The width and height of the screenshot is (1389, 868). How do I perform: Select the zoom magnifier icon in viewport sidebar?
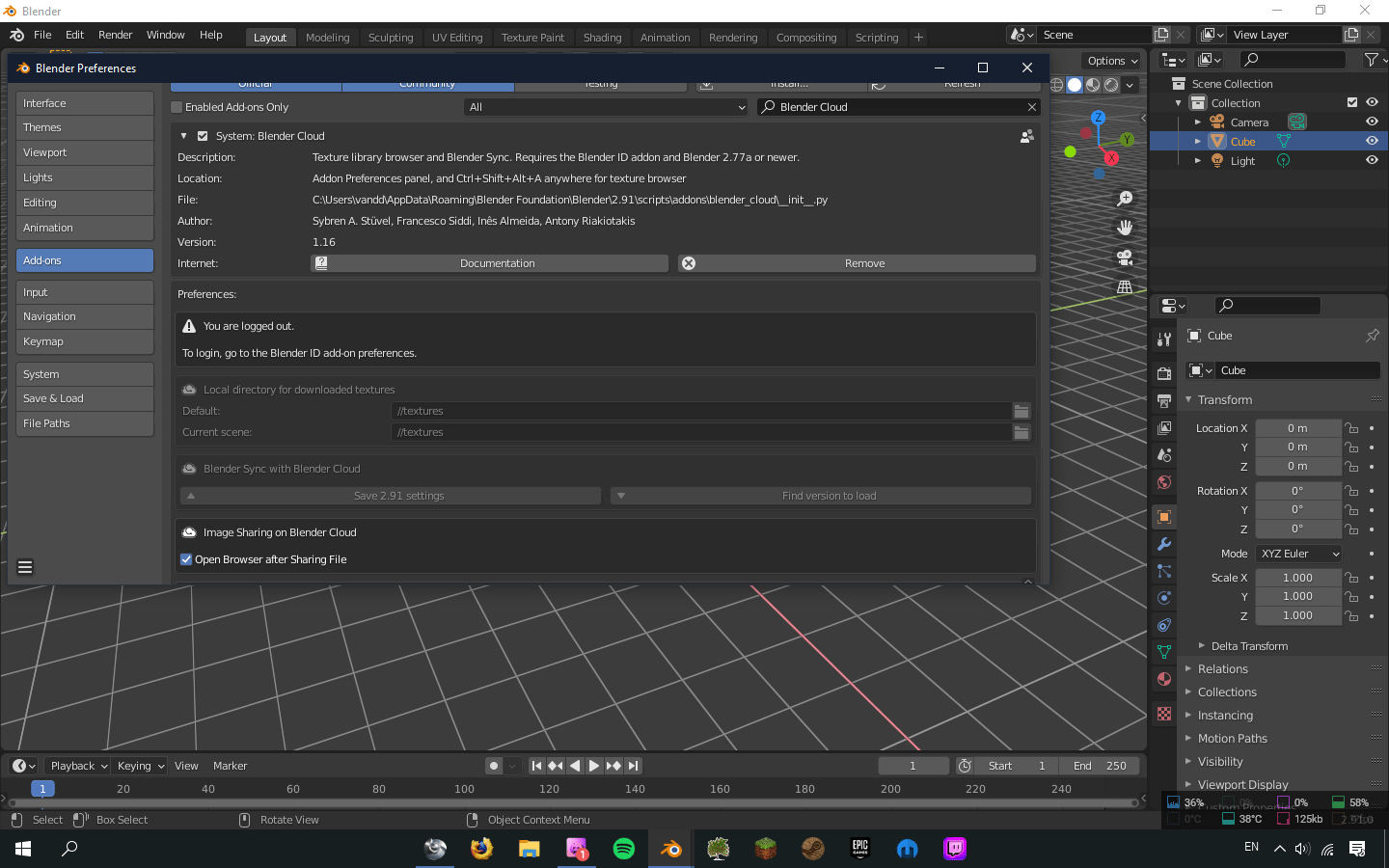(1124, 198)
